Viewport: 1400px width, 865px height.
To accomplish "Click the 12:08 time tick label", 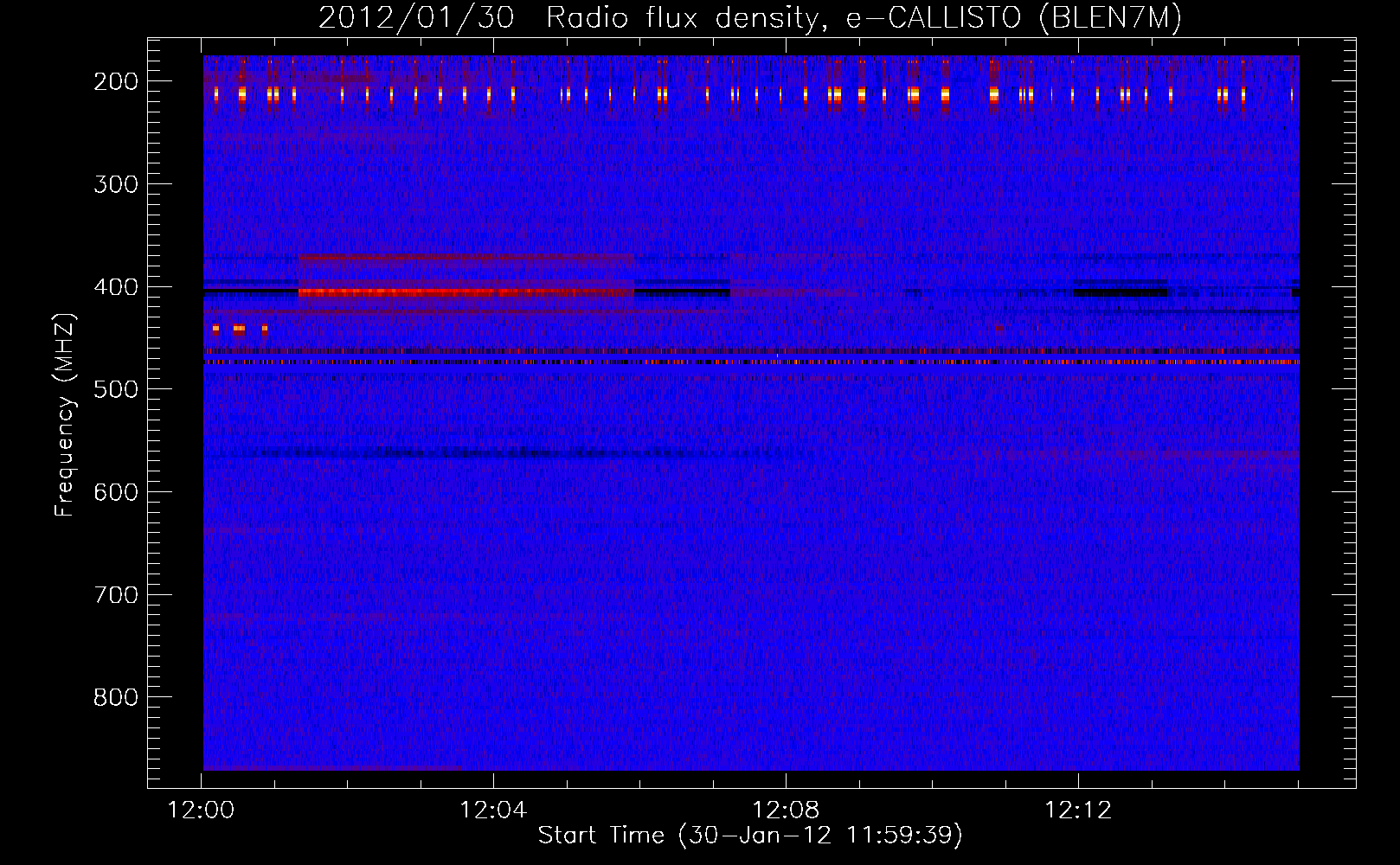I will (x=786, y=811).
